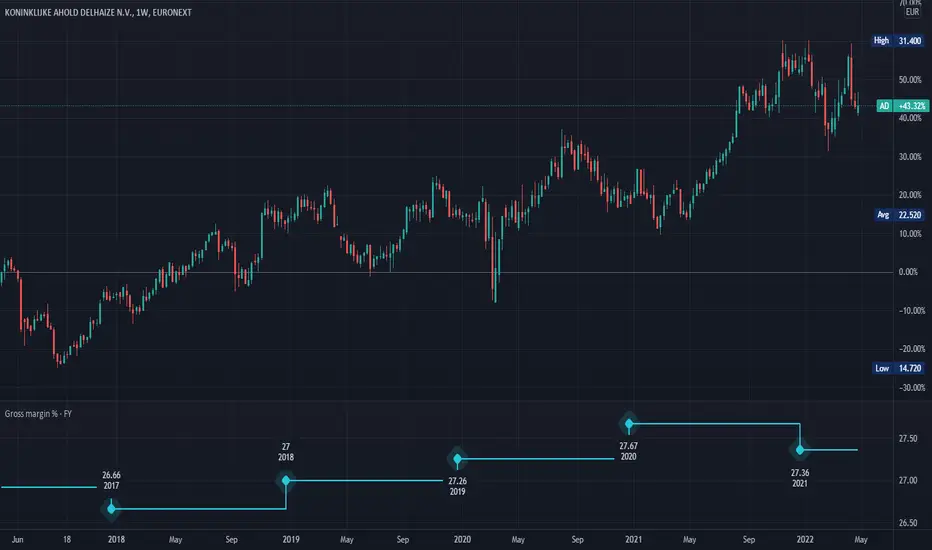The height and width of the screenshot is (550, 932).
Task: Click the -10.00% price axis label
Action: click(912, 311)
